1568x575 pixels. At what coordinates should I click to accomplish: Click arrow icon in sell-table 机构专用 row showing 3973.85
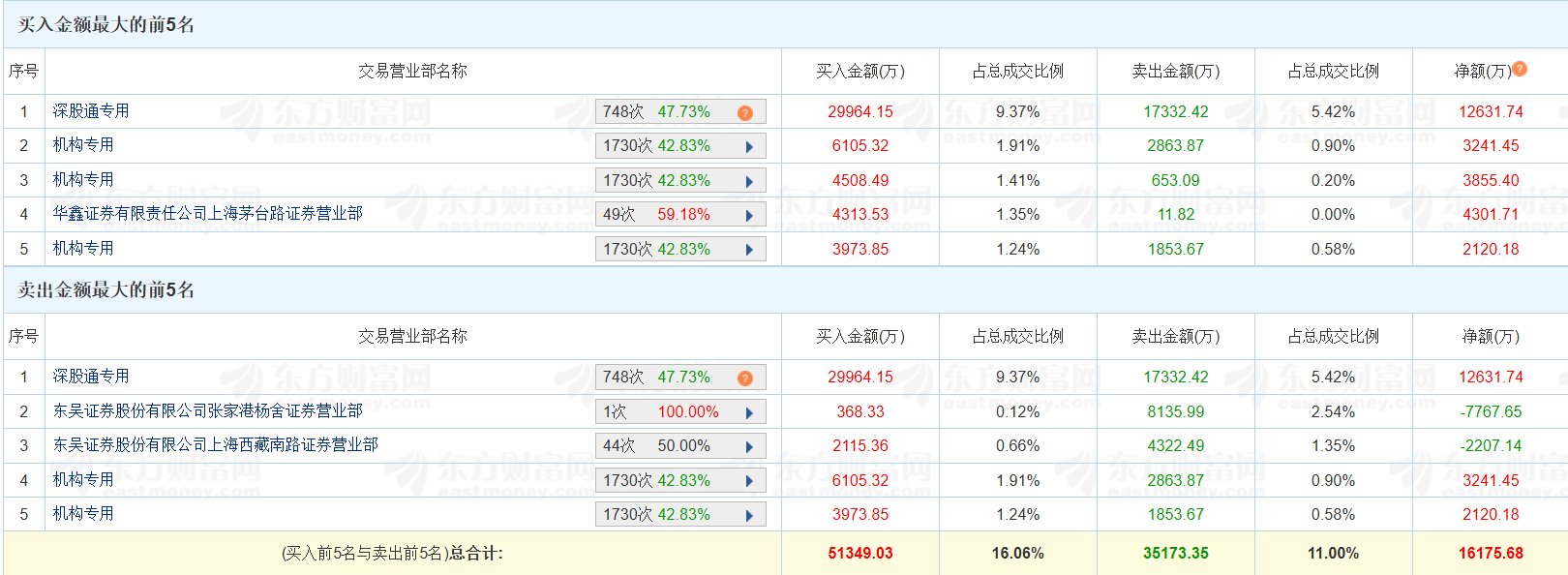click(x=749, y=516)
